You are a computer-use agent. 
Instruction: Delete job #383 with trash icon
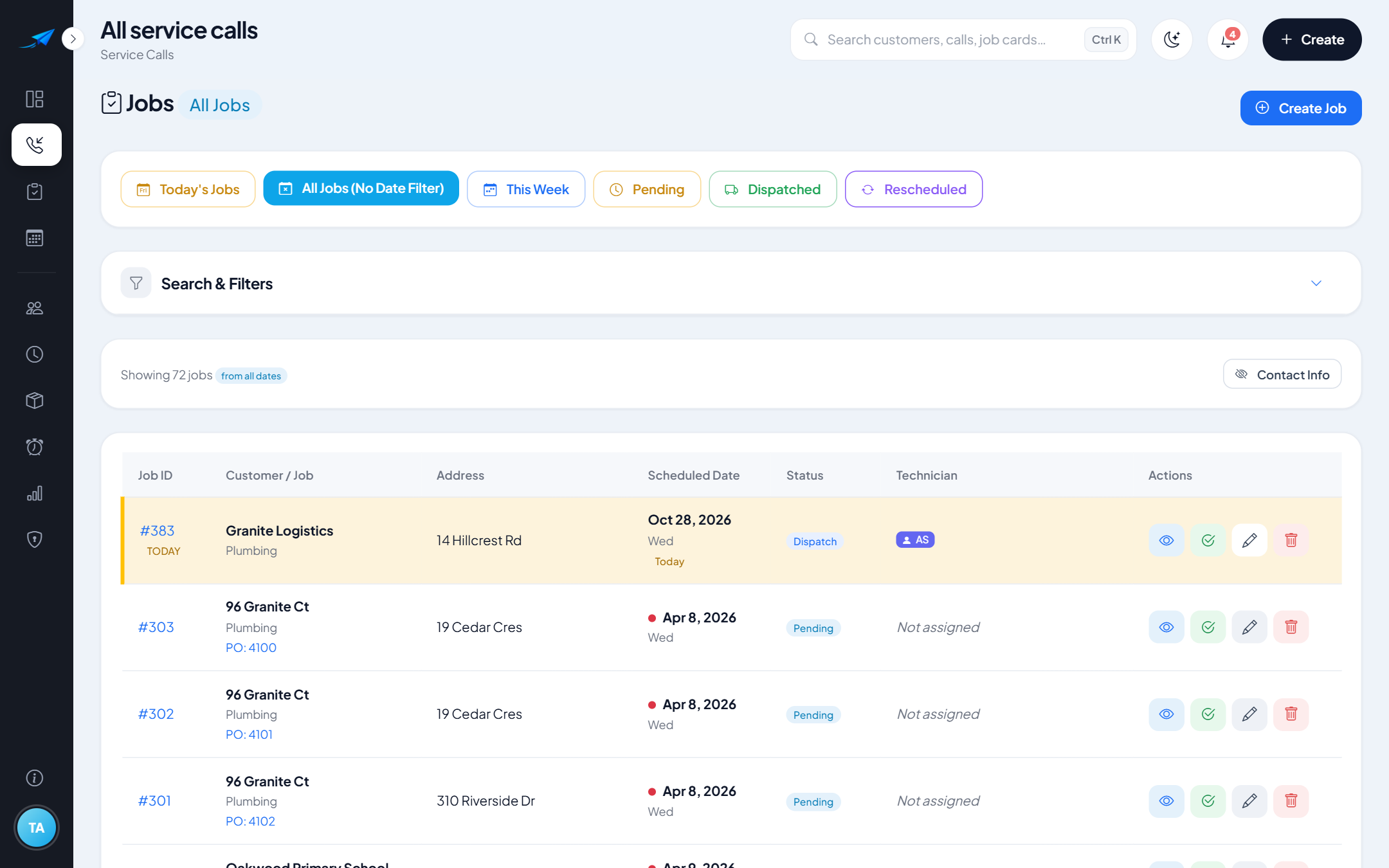[x=1291, y=540]
